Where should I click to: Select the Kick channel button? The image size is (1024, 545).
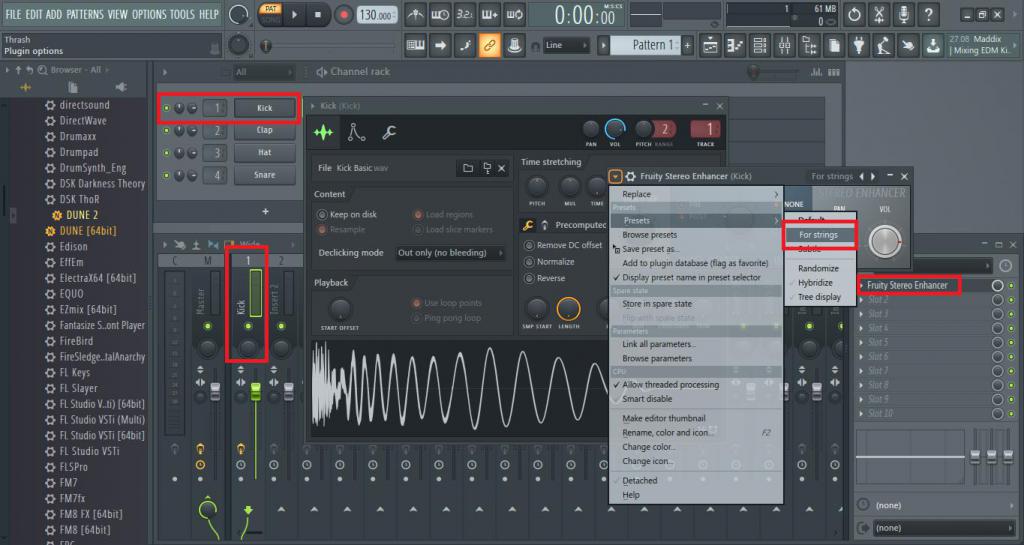[x=264, y=108]
